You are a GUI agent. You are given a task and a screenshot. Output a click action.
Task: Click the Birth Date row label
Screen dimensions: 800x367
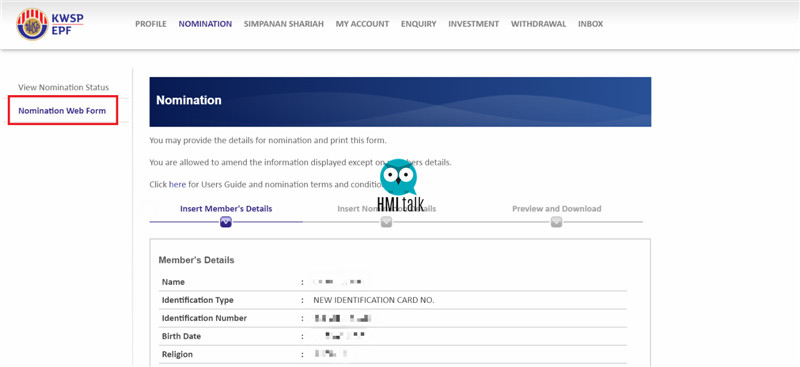point(181,336)
